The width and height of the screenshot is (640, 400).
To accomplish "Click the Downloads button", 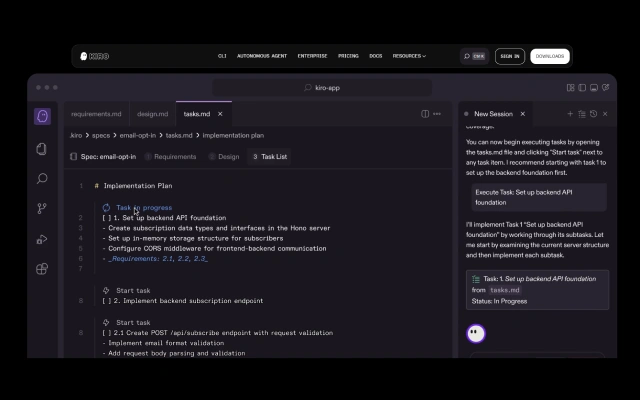I will pos(549,56).
